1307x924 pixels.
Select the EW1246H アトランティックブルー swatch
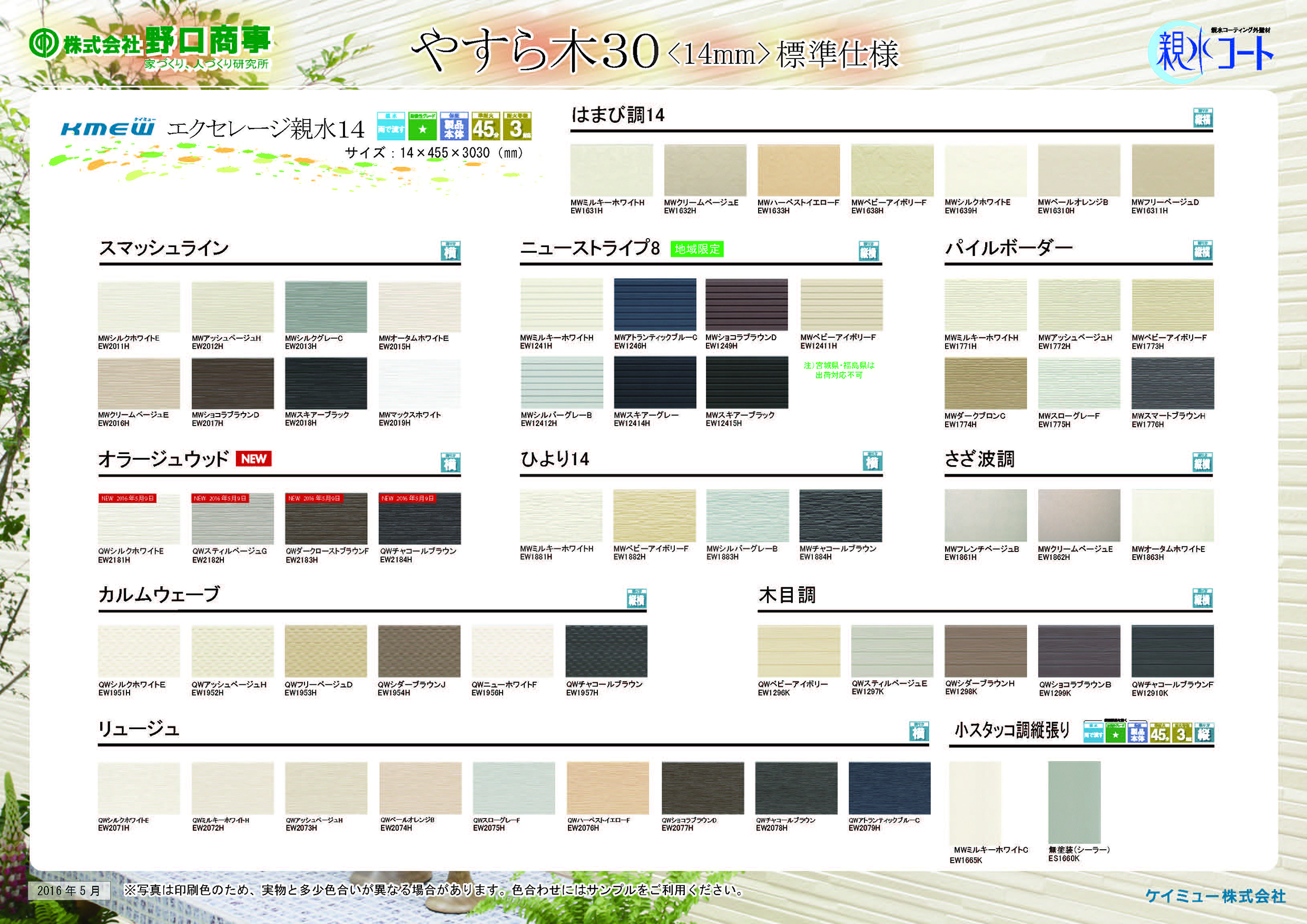[x=655, y=304]
